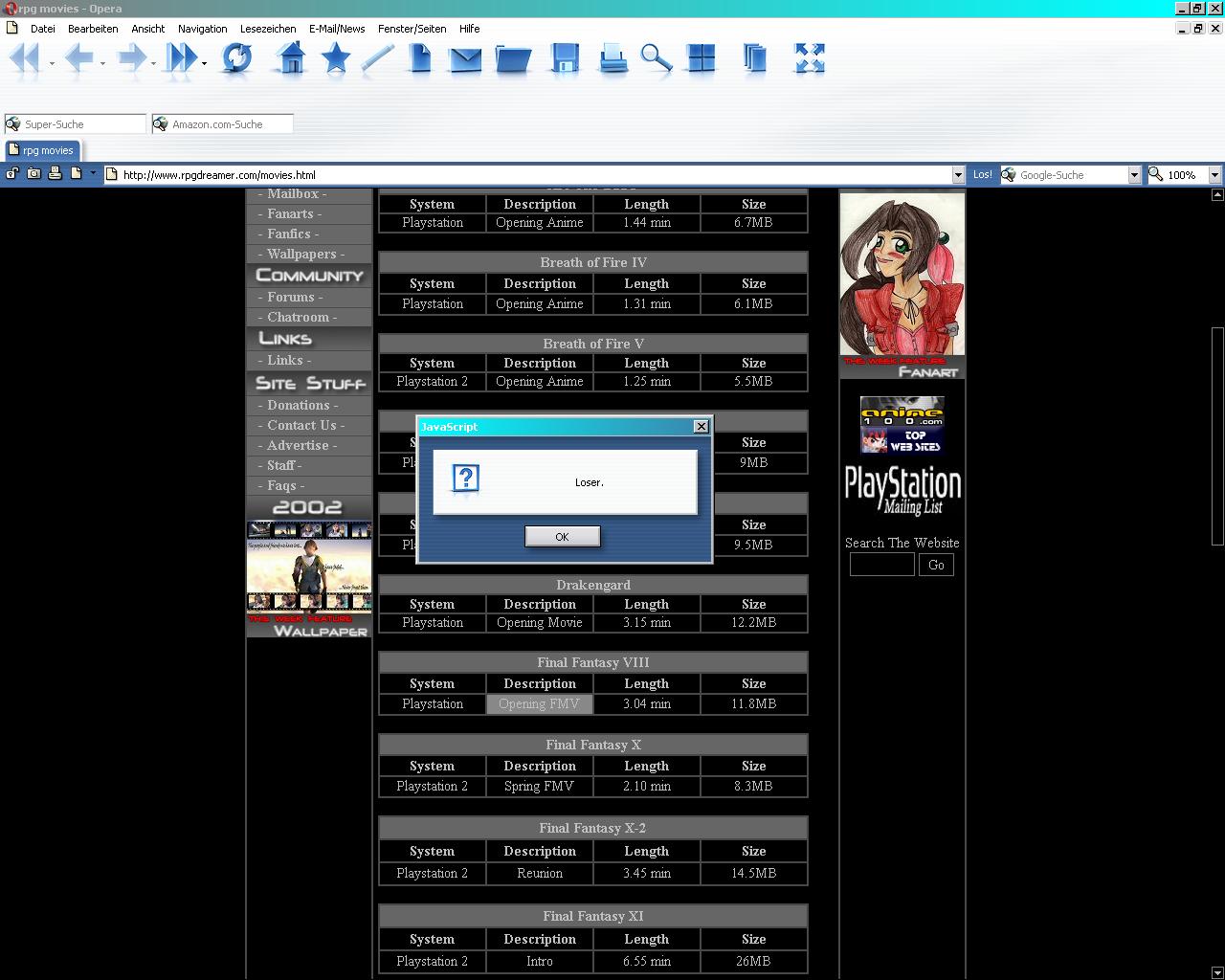
Task: Open the Fenster/Seiten menu
Action: (412, 29)
